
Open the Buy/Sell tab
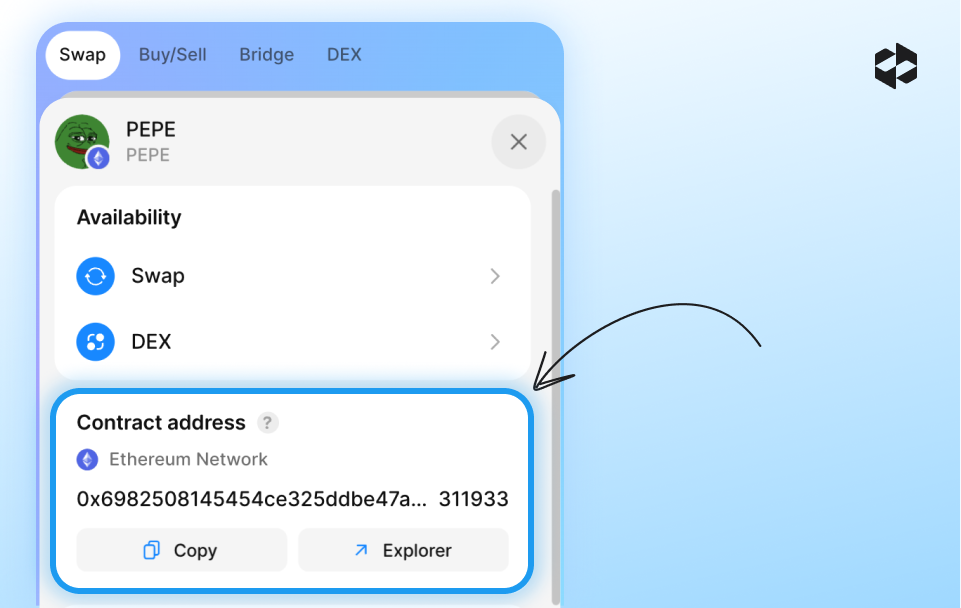coord(172,55)
